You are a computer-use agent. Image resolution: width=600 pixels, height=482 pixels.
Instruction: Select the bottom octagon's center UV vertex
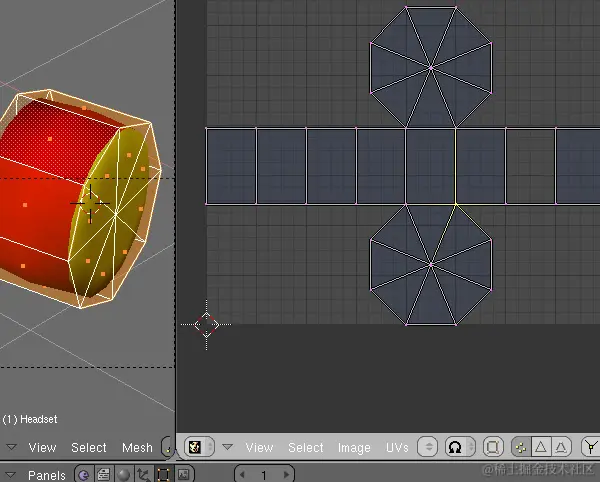pos(431,265)
